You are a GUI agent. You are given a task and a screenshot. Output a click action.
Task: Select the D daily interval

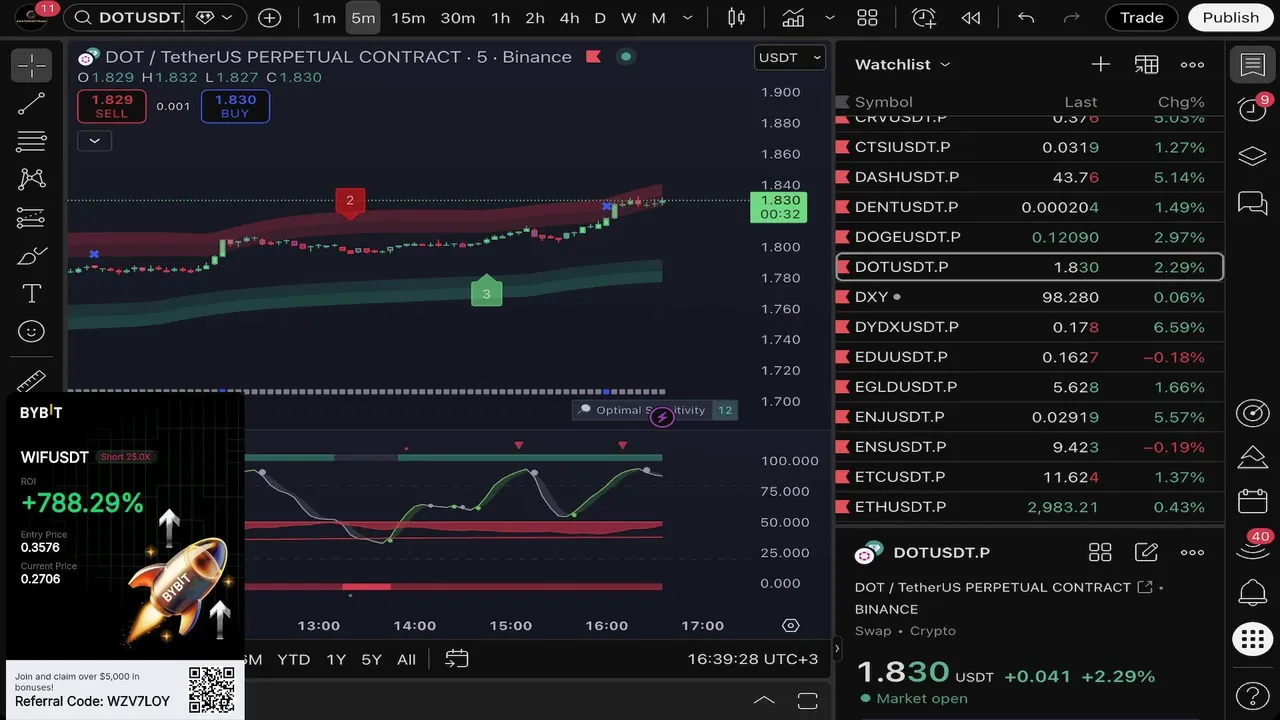tap(600, 17)
